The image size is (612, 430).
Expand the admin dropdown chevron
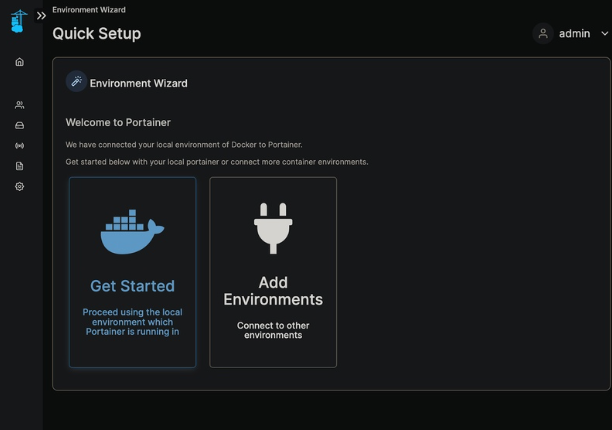click(604, 34)
